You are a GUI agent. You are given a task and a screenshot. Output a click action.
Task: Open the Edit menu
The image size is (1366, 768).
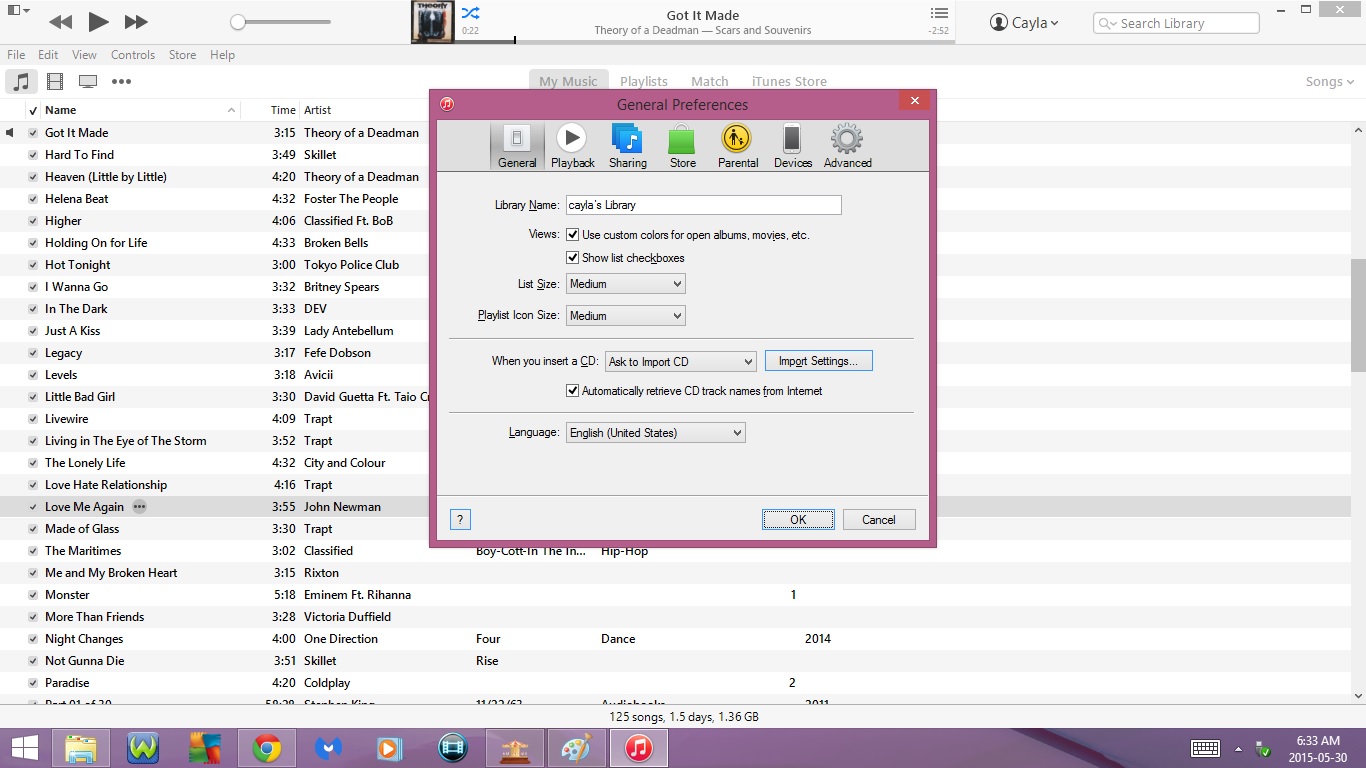(48, 55)
